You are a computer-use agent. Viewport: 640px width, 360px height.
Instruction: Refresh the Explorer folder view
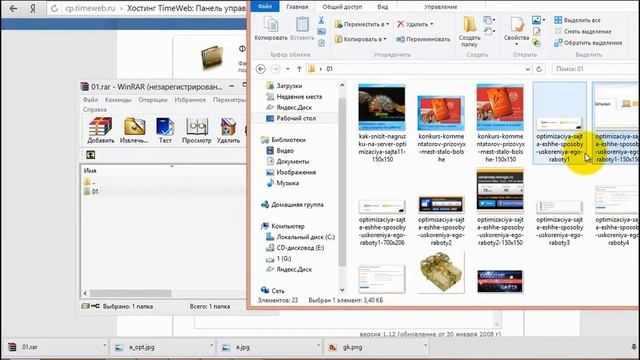[x=539, y=69]
